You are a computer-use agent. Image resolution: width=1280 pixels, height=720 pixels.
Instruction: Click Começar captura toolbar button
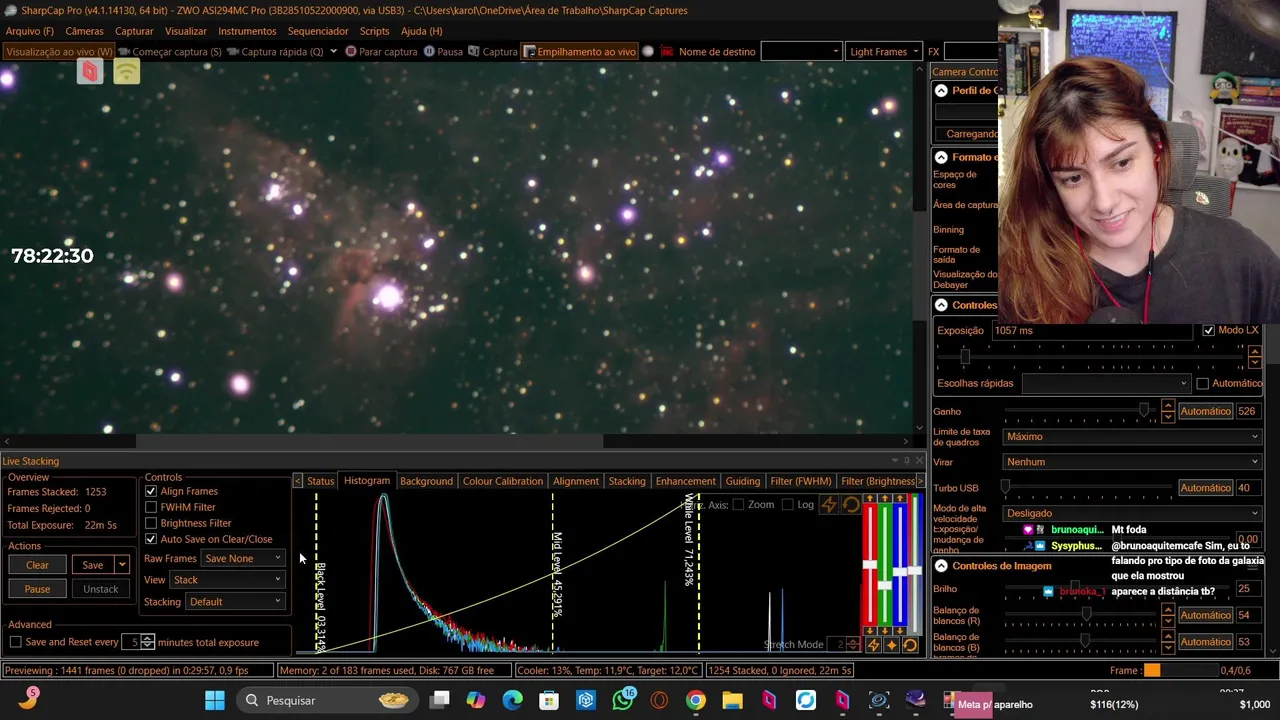(x=169, y=52)
